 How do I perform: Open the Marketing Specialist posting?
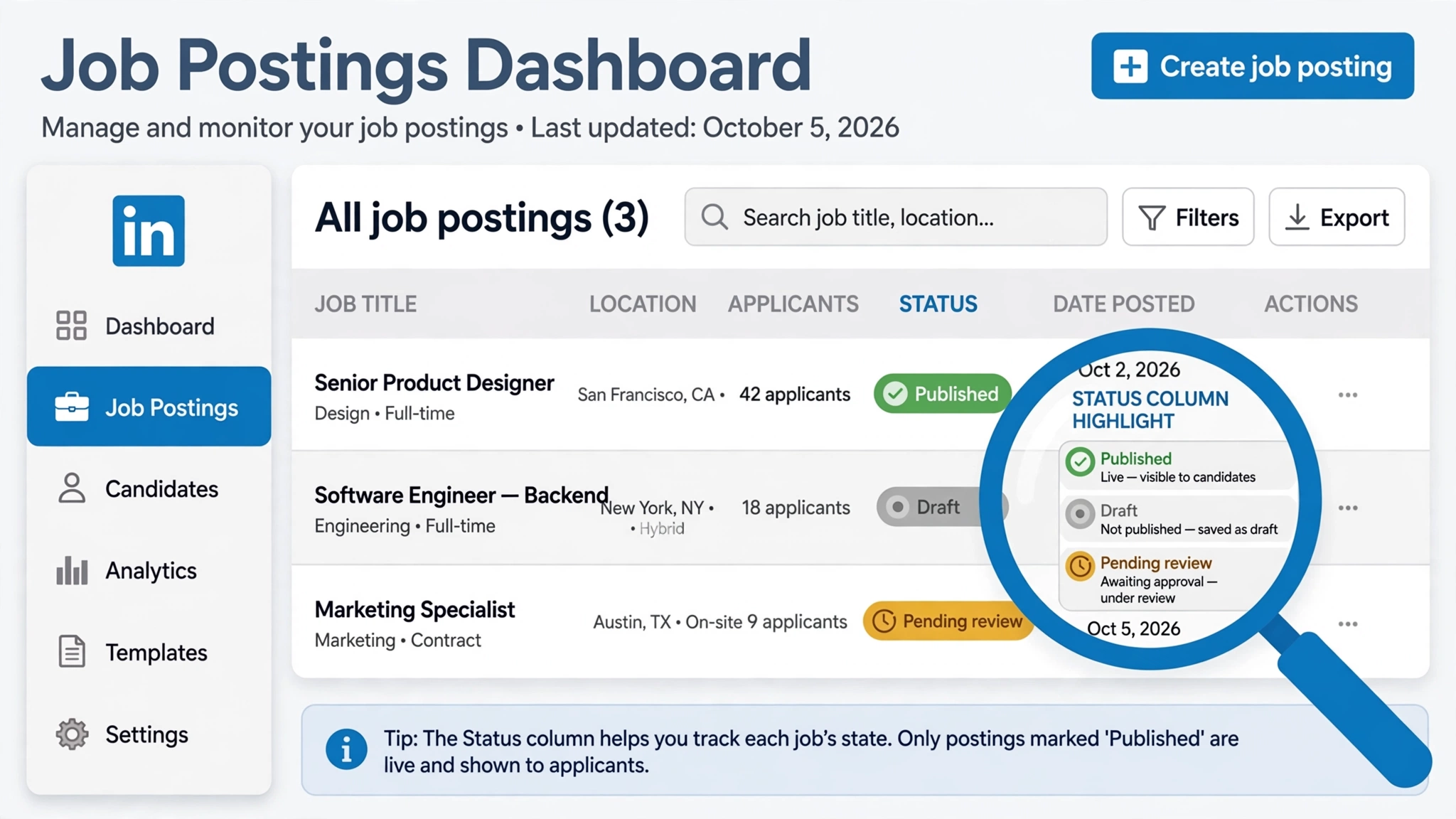pos(414,609)
